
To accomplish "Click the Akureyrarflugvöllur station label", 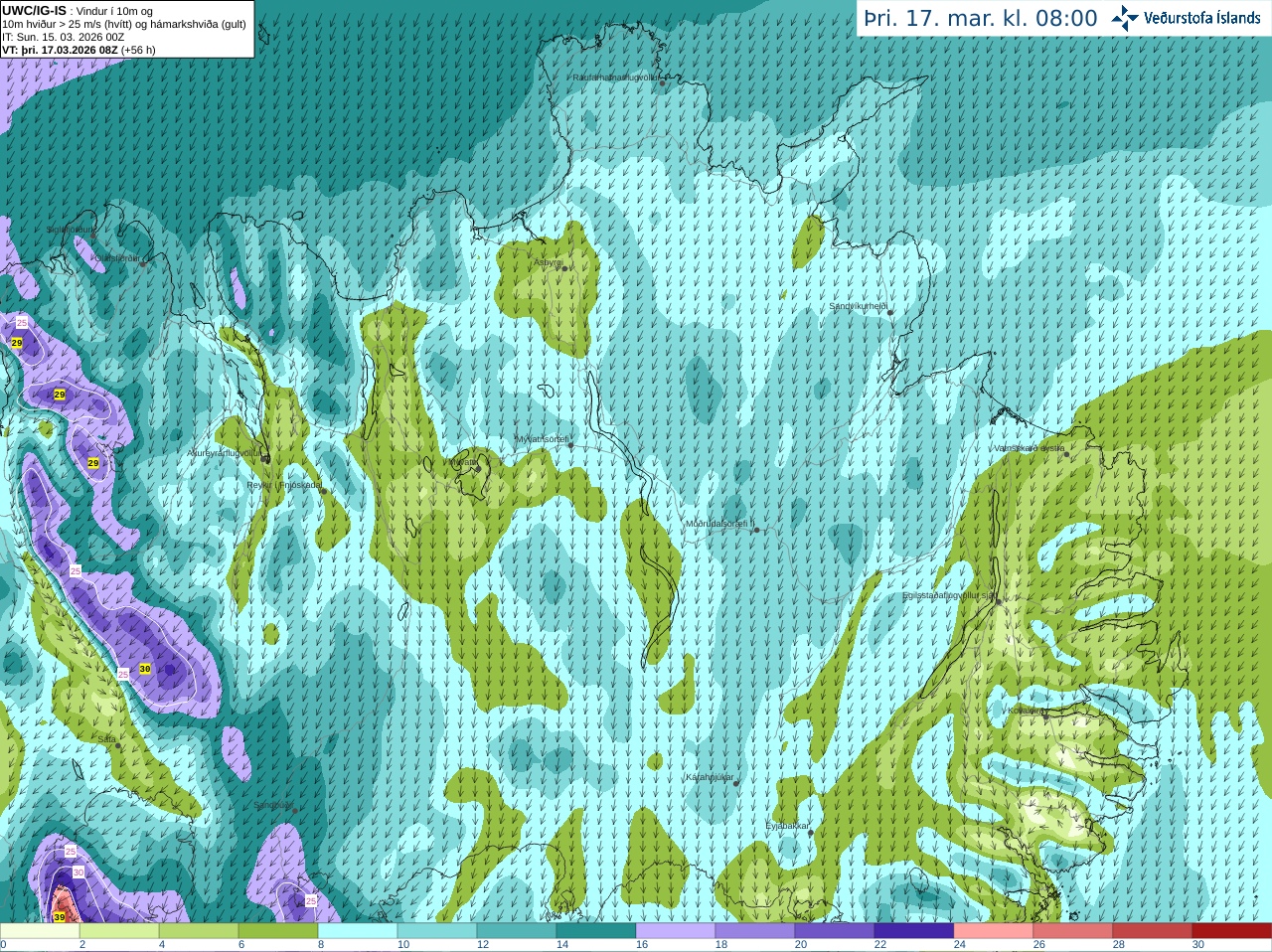I will pyautogui.click(x=225, y=453).
